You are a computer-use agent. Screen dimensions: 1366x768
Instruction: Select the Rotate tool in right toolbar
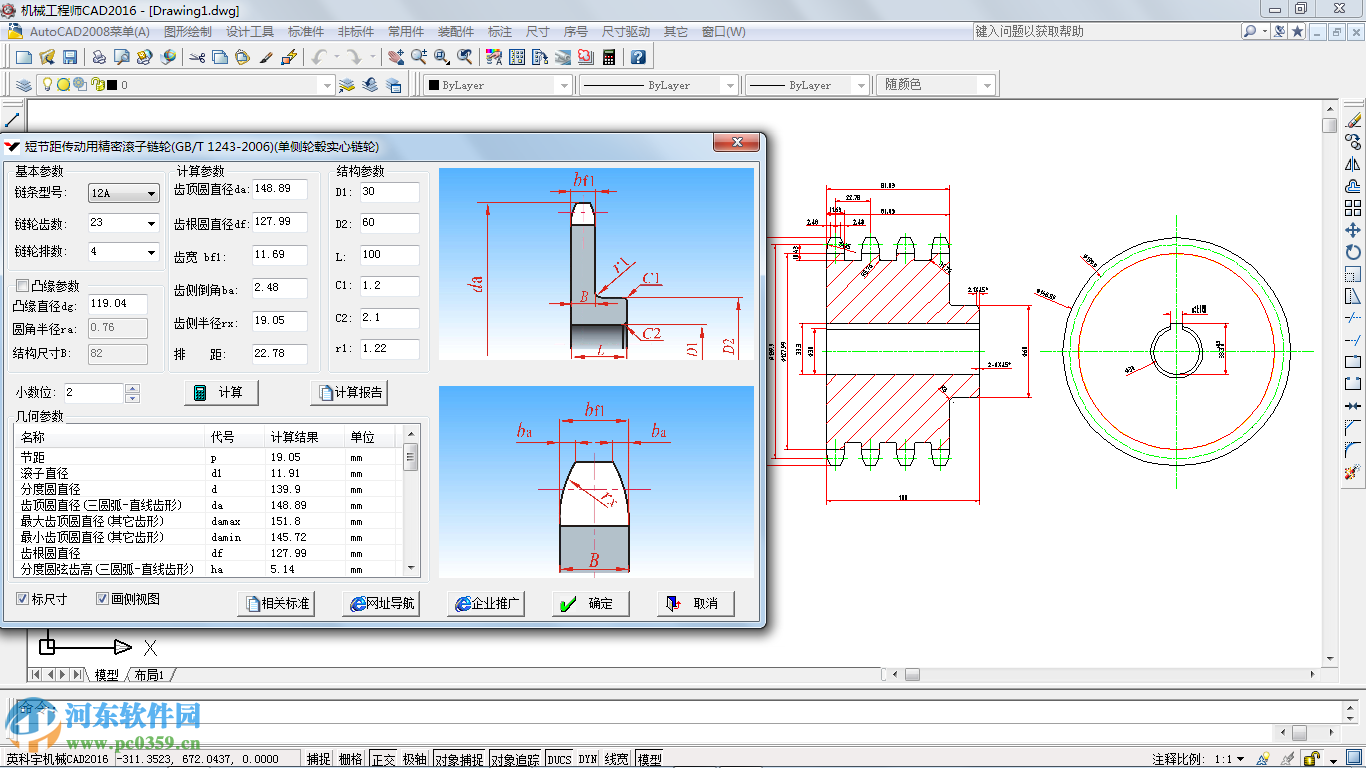tap(1353, 252)
